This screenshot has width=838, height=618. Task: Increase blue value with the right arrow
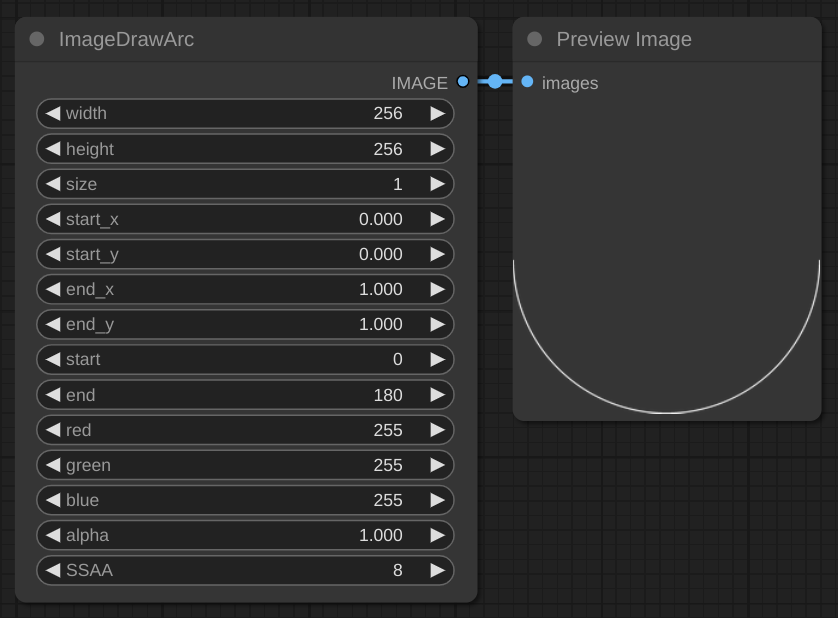[437, 500]
